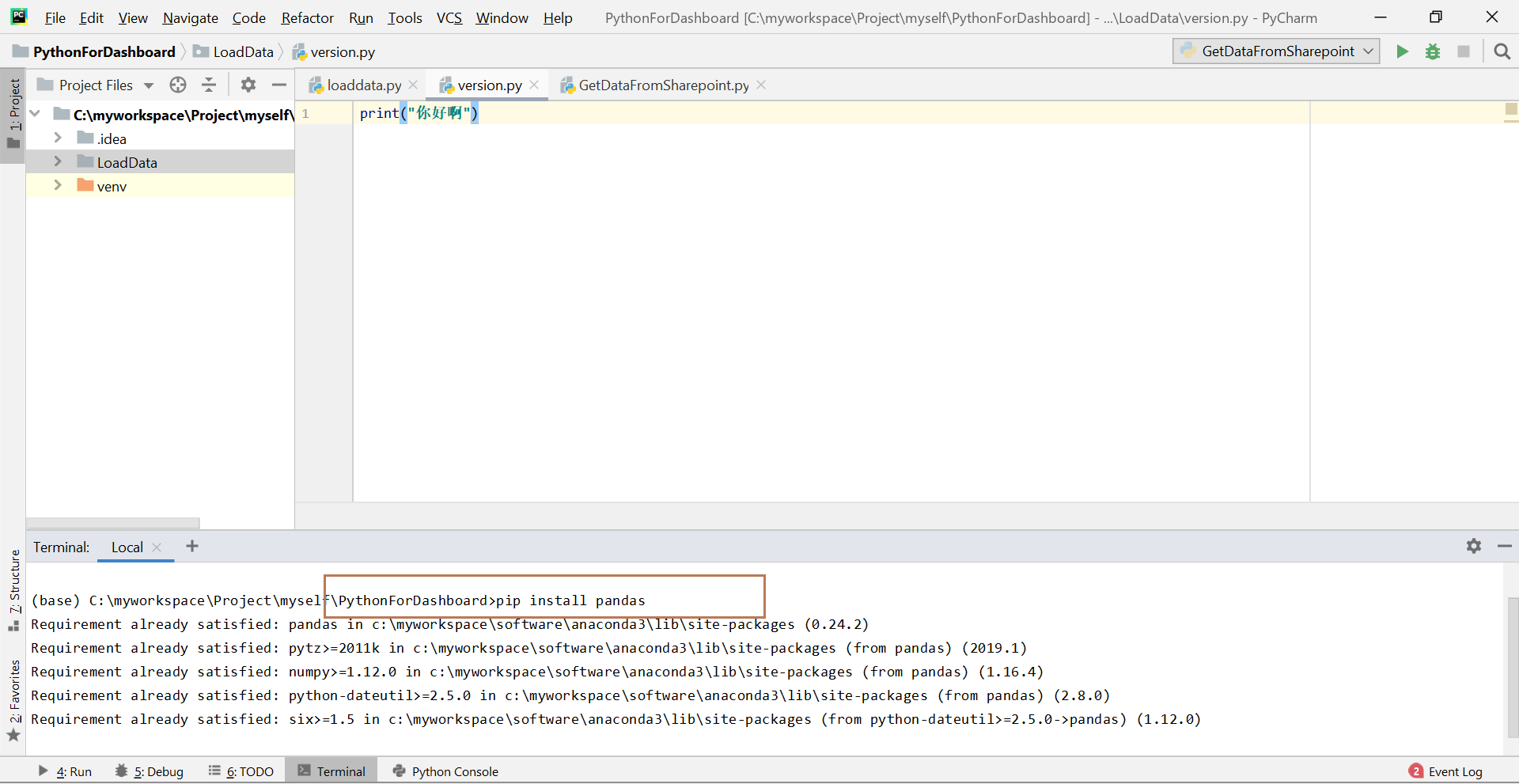Hide the Terminal tool window
The width and height of the screenshot is (1519, 784).
click(1505, 546)
